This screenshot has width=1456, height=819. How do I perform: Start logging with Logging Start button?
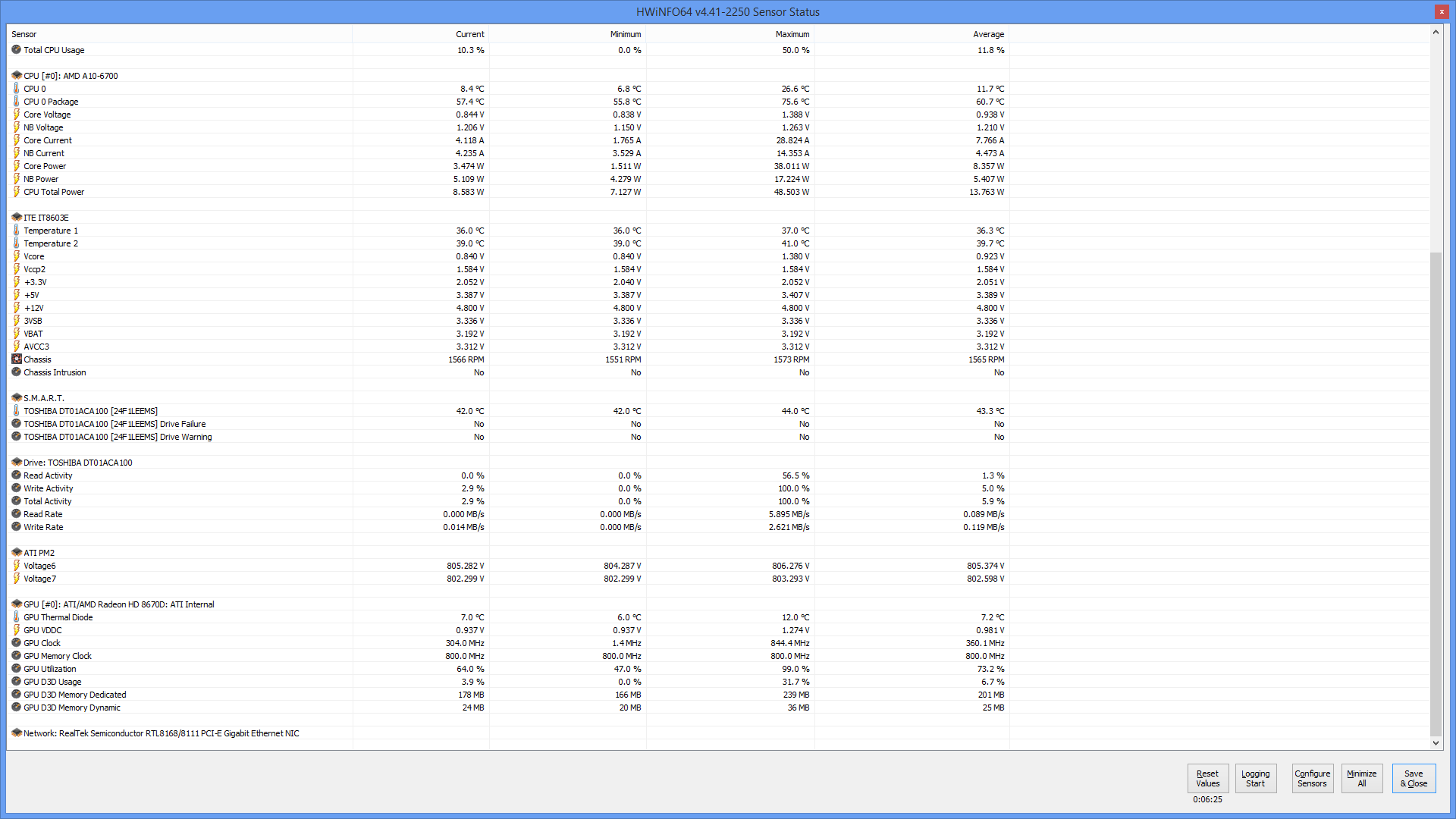pos(1255,779)
